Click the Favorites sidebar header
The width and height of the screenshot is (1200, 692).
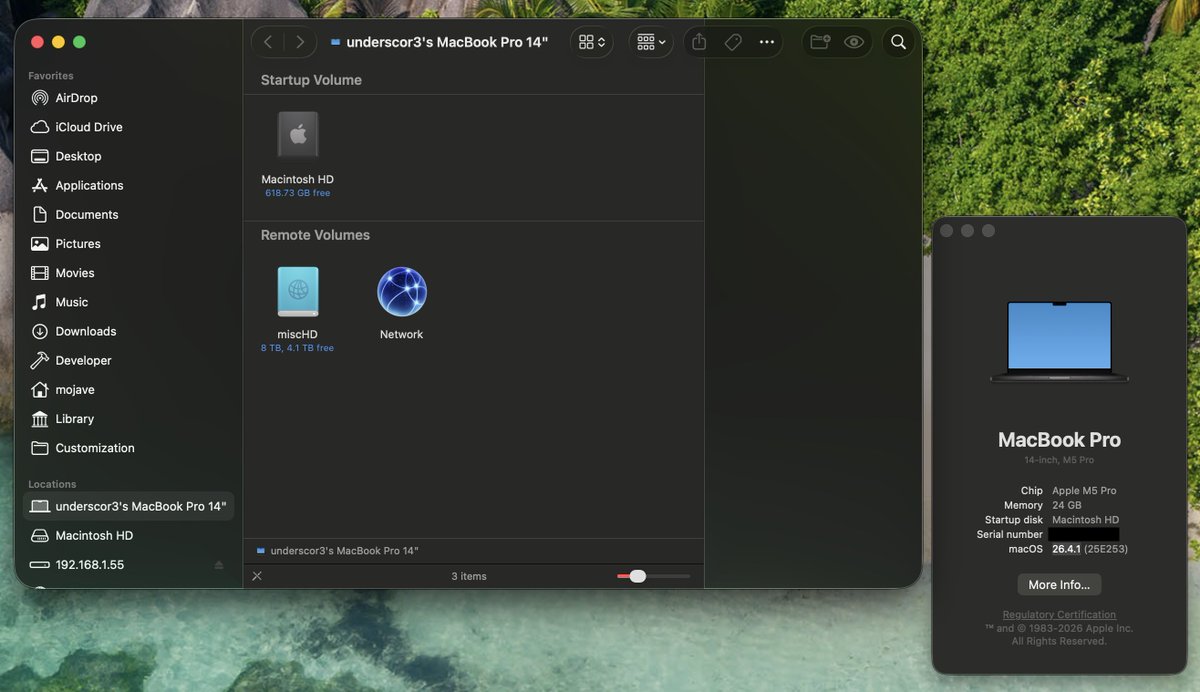51,76
